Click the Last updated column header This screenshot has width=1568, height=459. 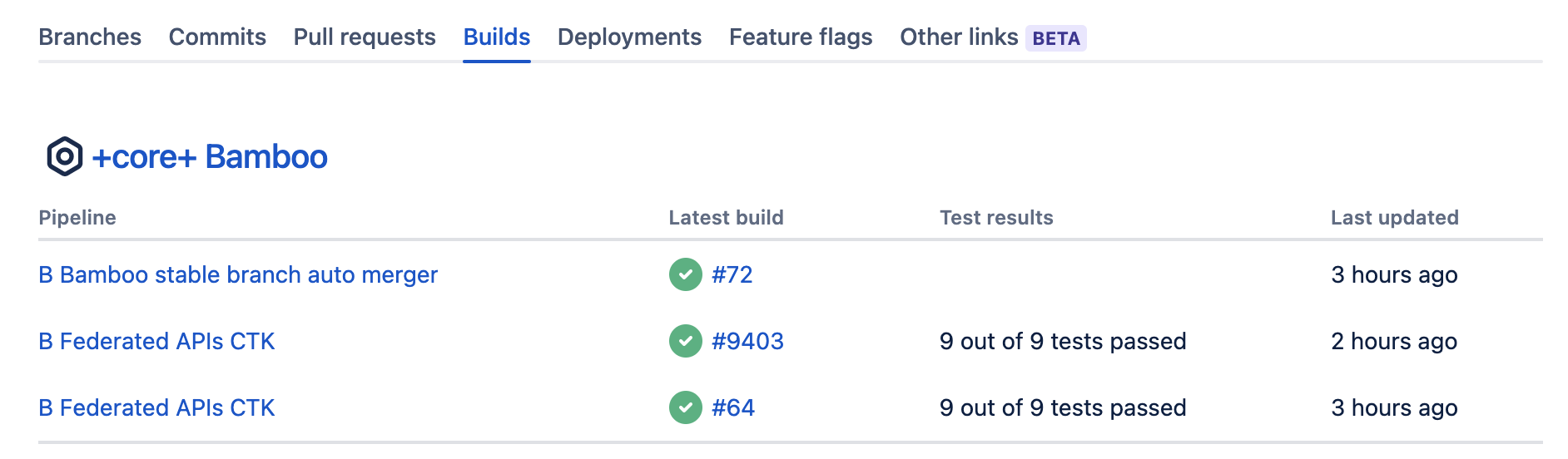tap(1395, 218)
